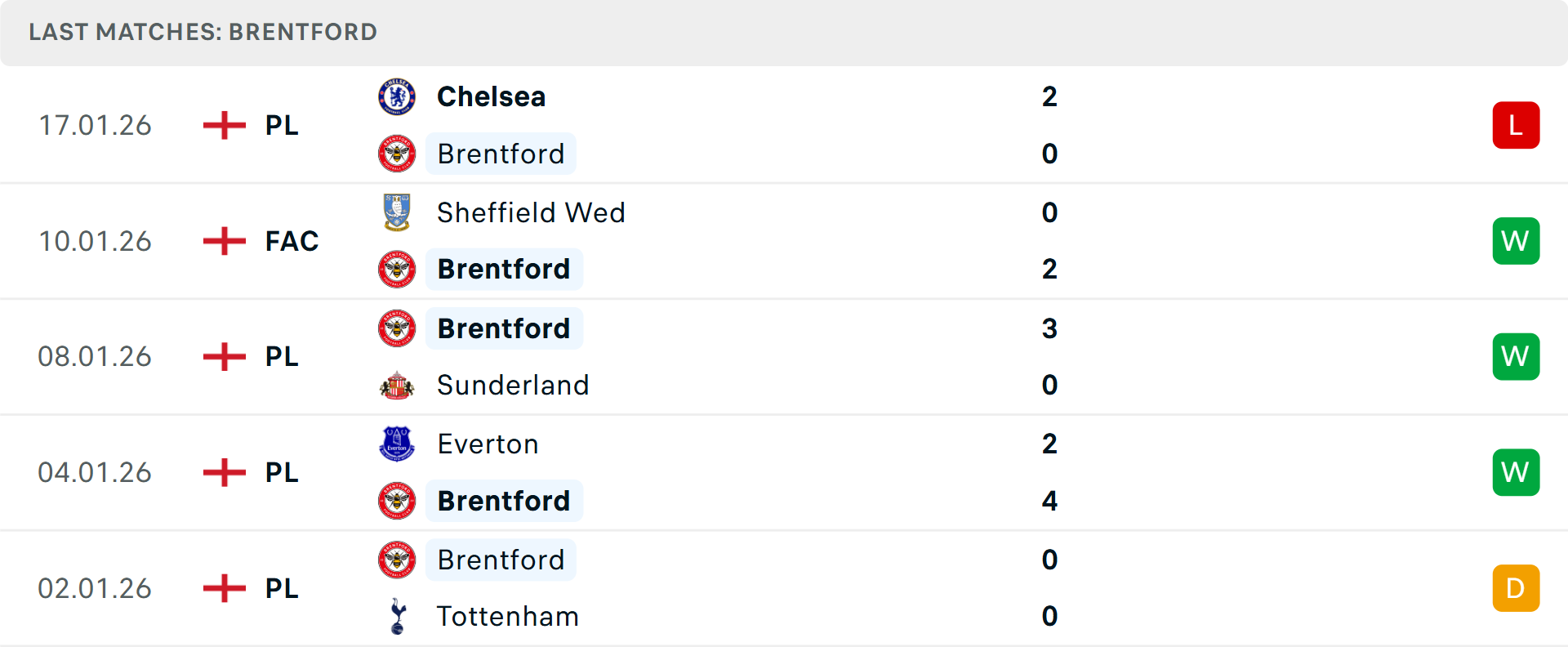Click the red L loss badge
This screenshot has height=647, width=1568.
click(x=1516, y=125)
